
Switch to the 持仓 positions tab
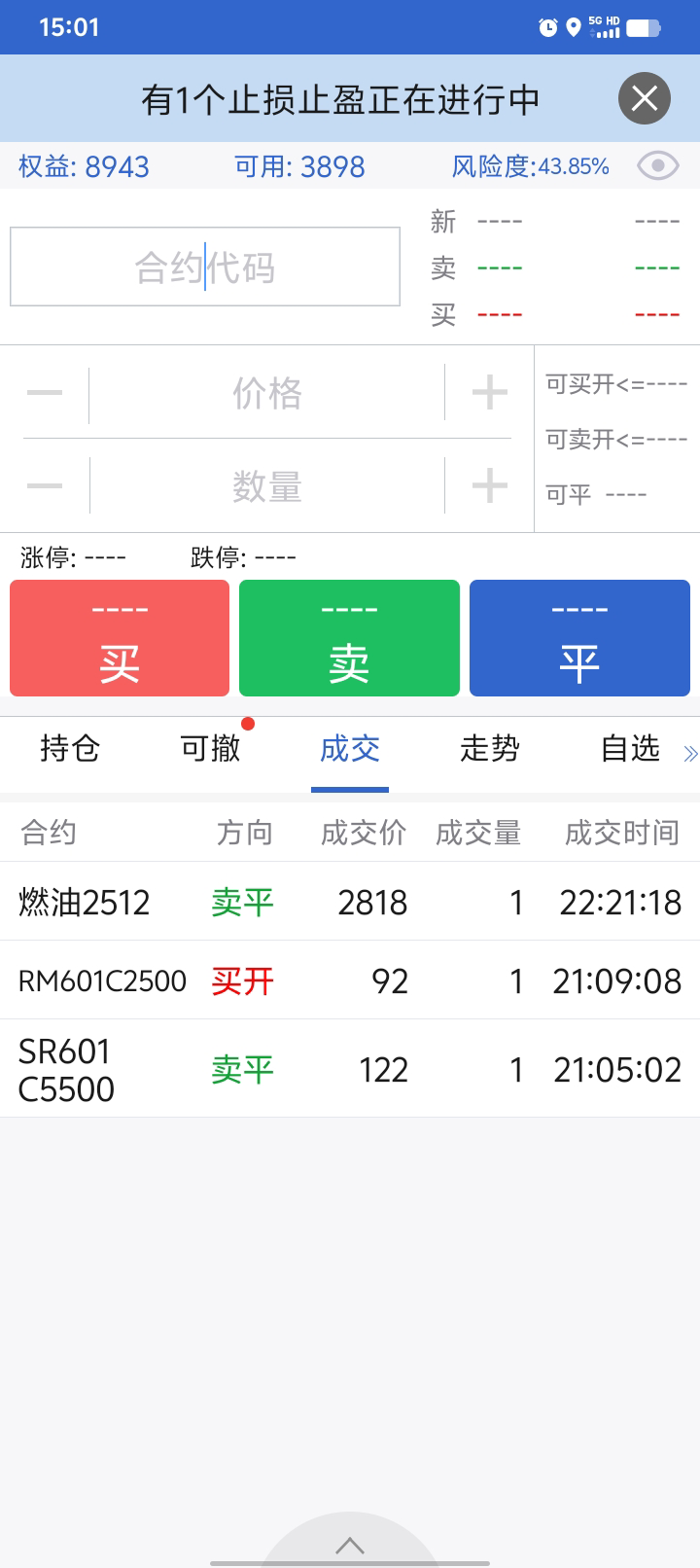(x=70, y=748)
